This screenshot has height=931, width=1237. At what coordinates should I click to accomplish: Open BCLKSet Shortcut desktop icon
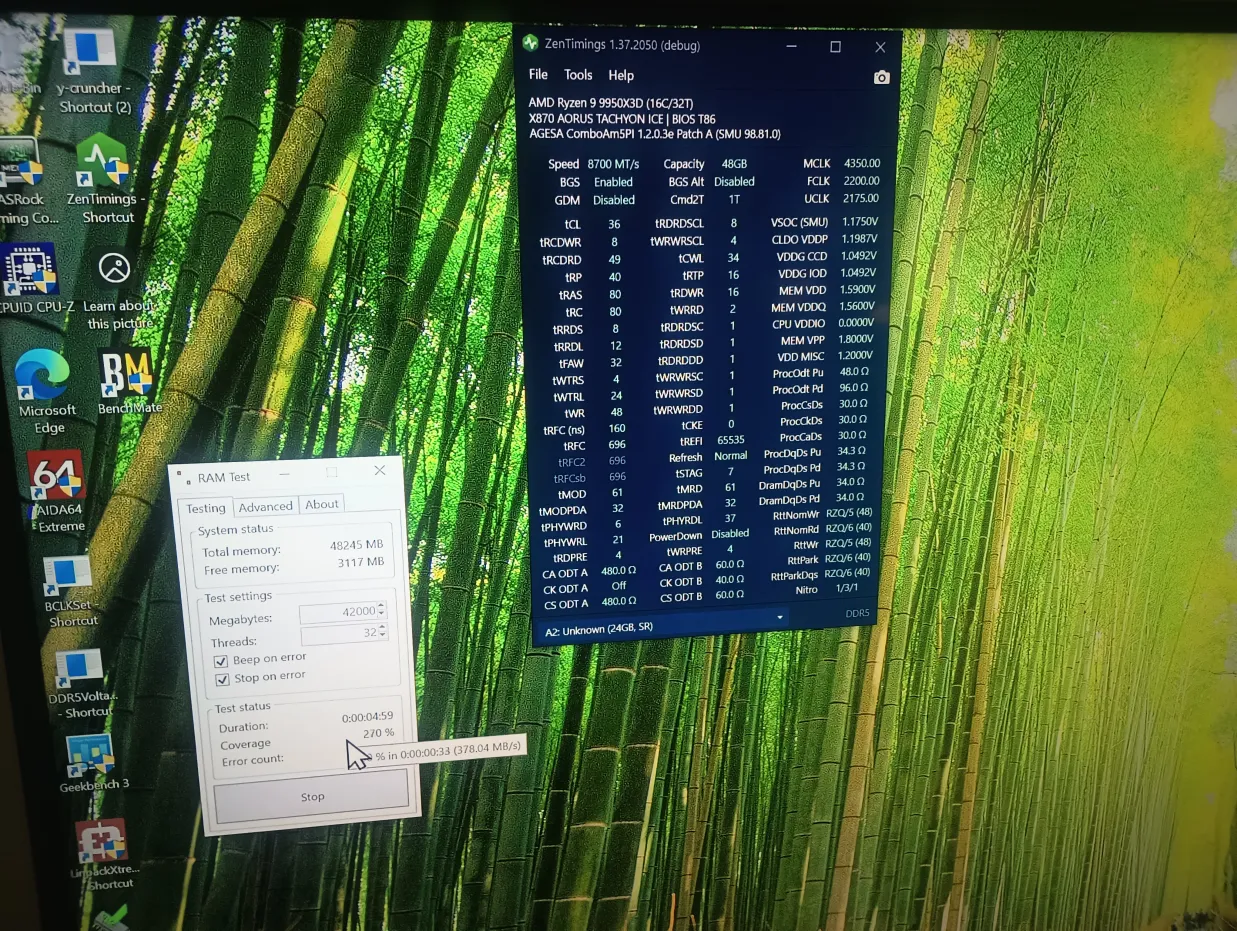click(x=70, y=592)
